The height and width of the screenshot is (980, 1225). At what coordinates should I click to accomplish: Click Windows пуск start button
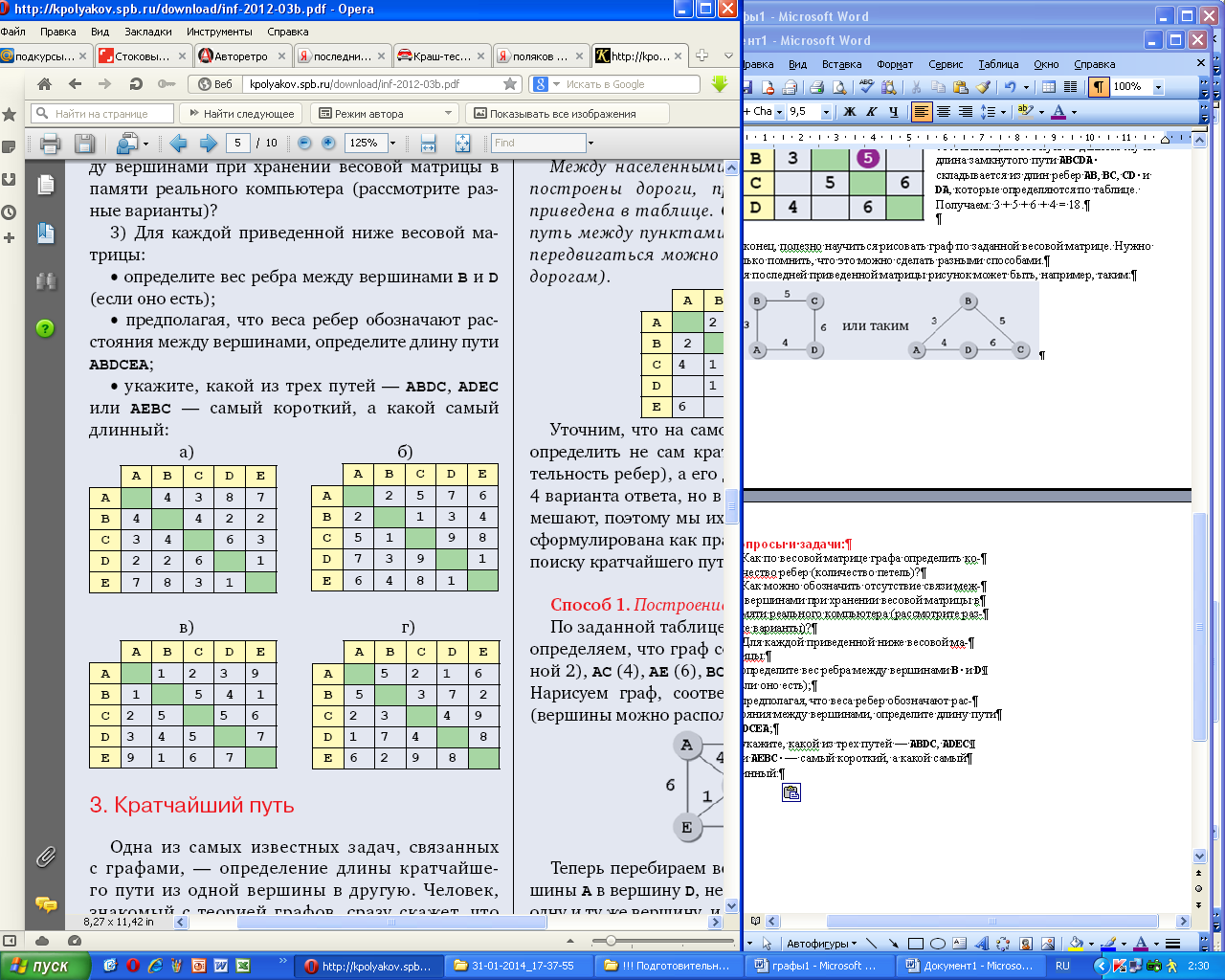point(45,966)
